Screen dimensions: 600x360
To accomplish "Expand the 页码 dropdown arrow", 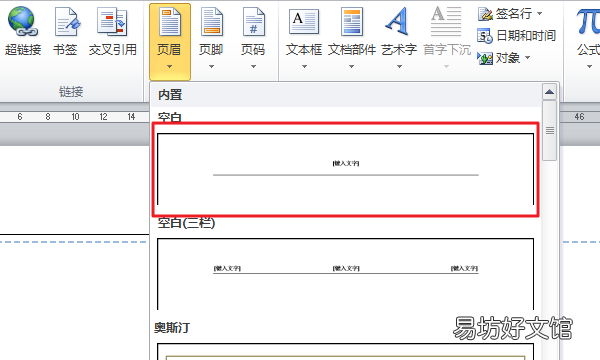I will (253, 67).
